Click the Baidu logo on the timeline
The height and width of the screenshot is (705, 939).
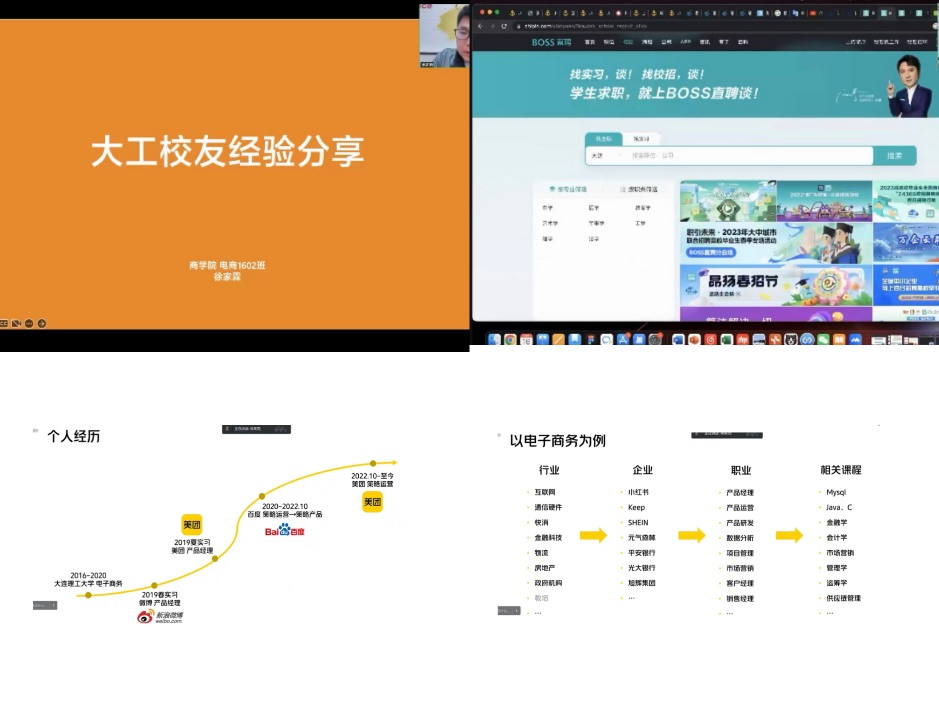point(283,530)
